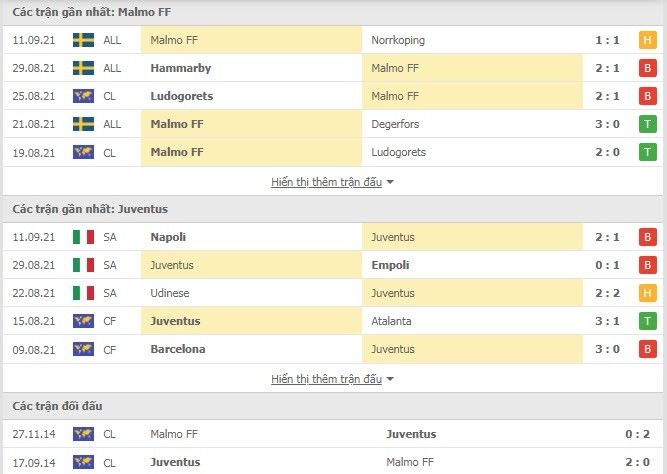Click the red B badge on Hammarby match row
667x474 pixels.
647,68
